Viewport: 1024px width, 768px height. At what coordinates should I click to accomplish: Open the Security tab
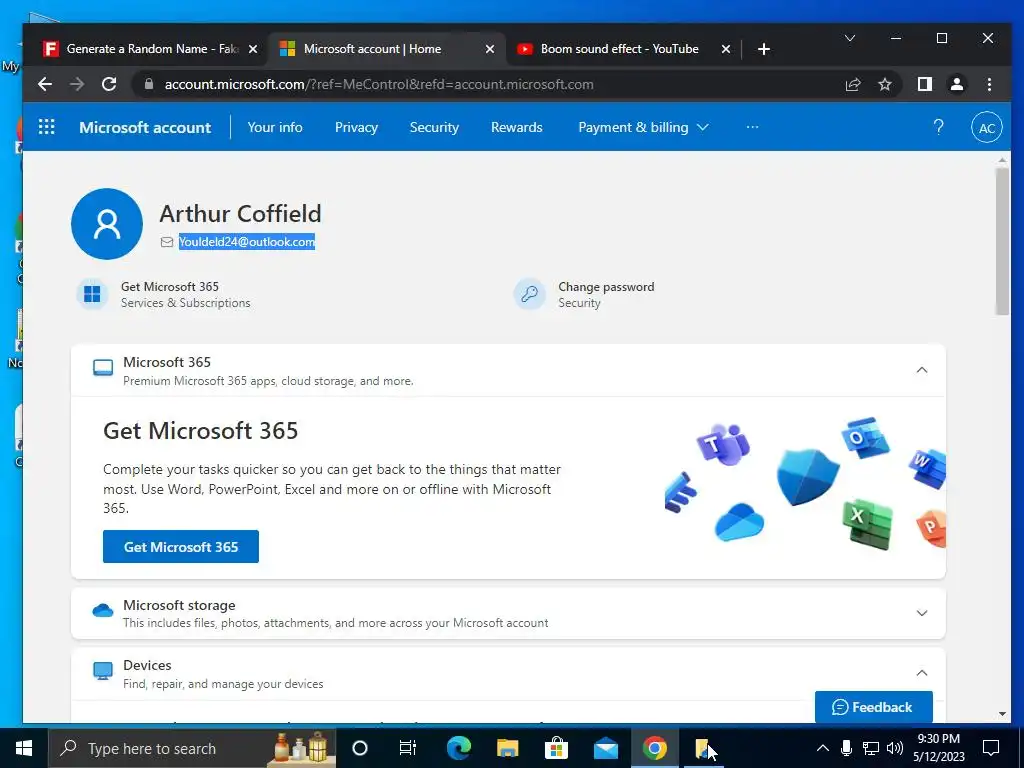pos(434,127)
